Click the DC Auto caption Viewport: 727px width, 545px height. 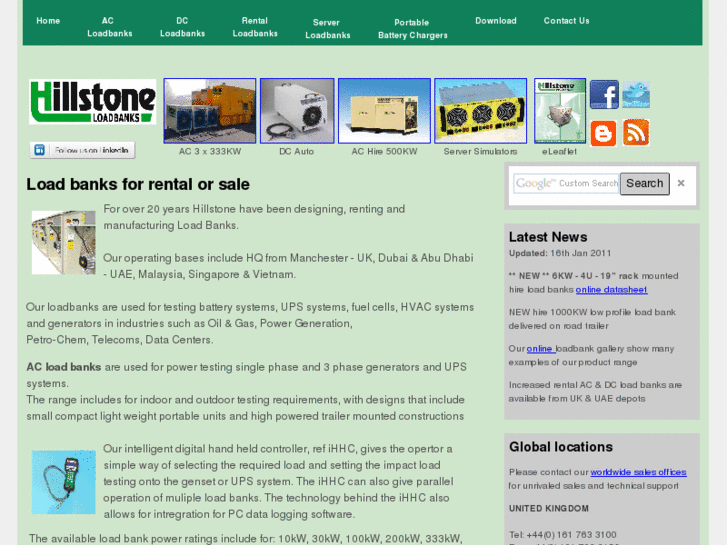[296, 152]
